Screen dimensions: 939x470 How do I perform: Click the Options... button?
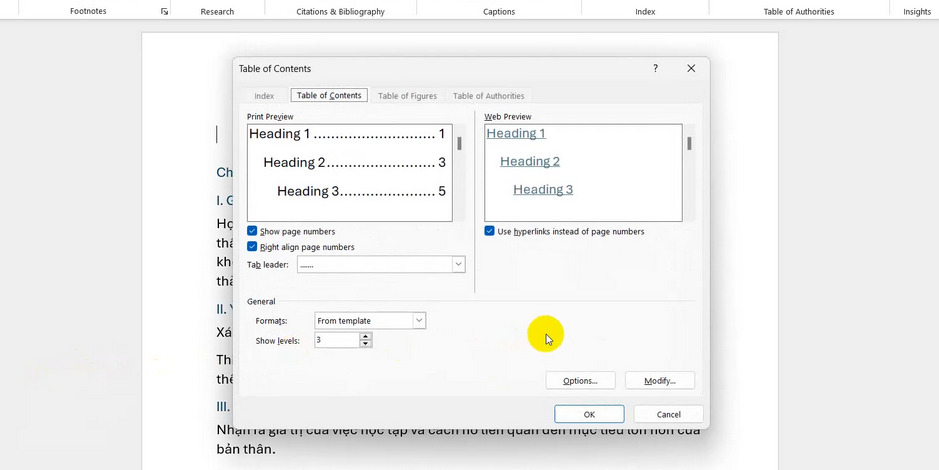[x=580, y=381]
